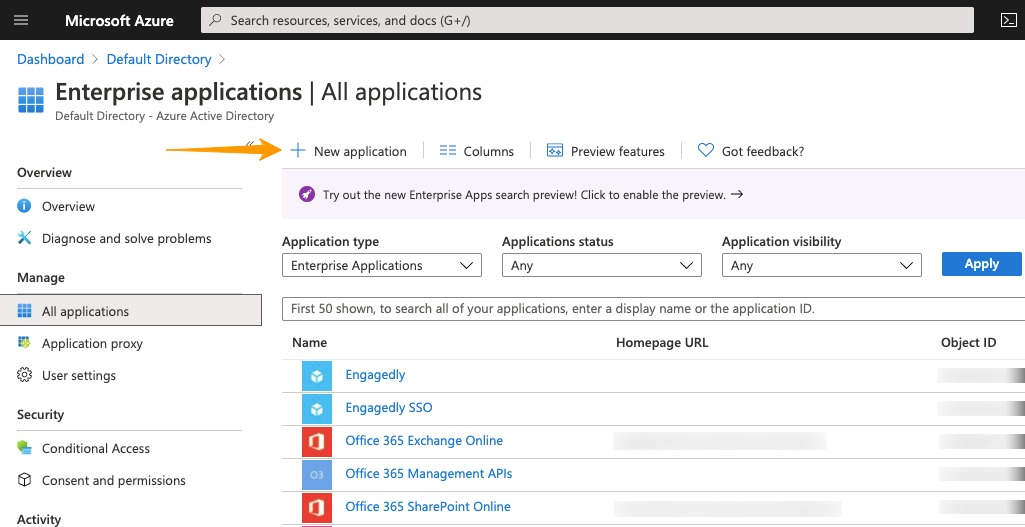Image resolution: width=1025 pixels, height=527 pixels.
Task: Click the rocket preview icon
Action: [x=307, y=194]
